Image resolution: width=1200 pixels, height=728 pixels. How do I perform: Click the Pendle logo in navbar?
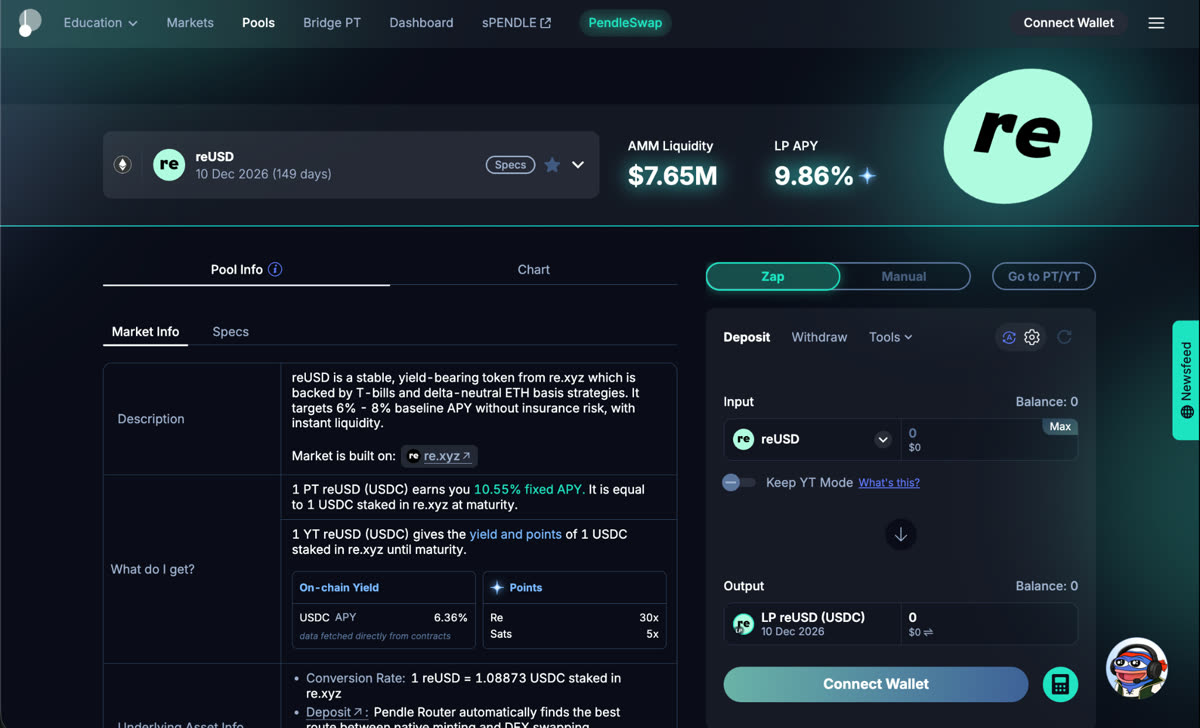pos(29,22)
